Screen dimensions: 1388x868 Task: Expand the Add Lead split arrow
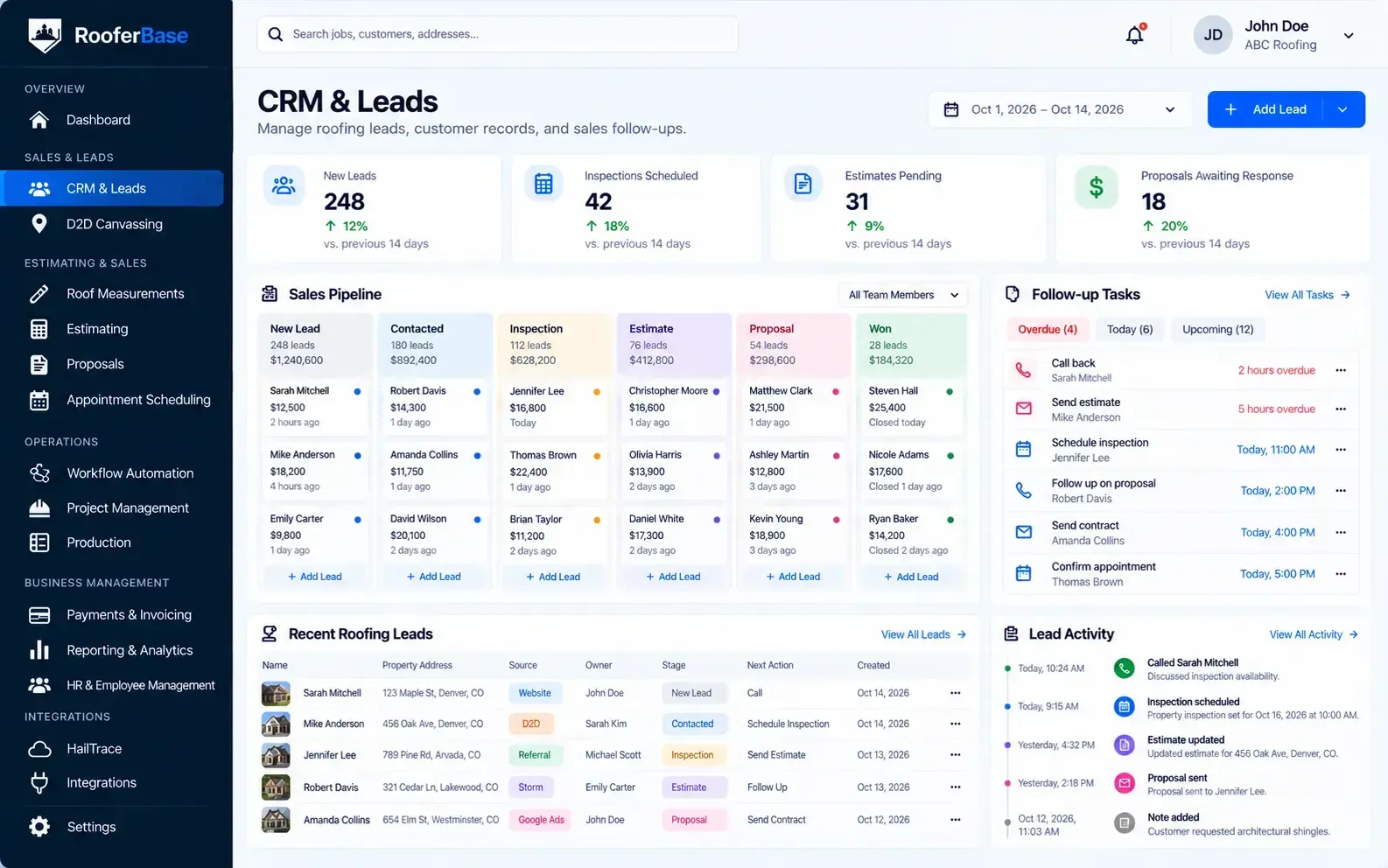[1343, 109]
